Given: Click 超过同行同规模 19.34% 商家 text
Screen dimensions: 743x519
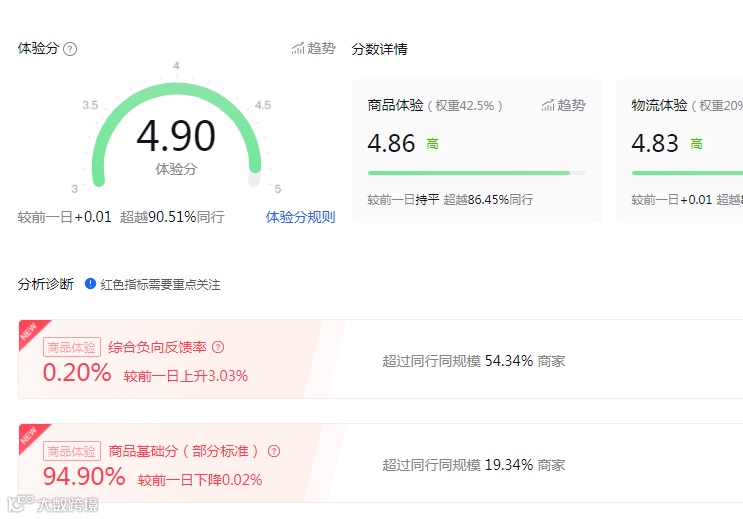Looking at the screenshot, I should tap(474, 465).
